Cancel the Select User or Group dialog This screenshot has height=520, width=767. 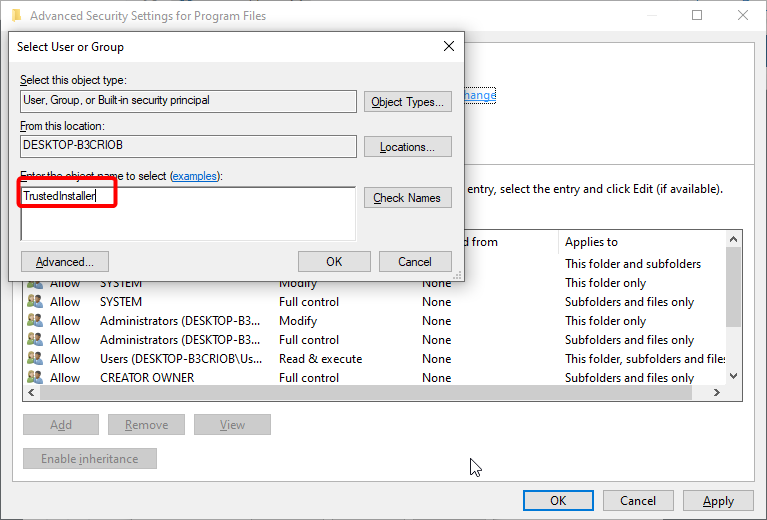pos(415,262)
